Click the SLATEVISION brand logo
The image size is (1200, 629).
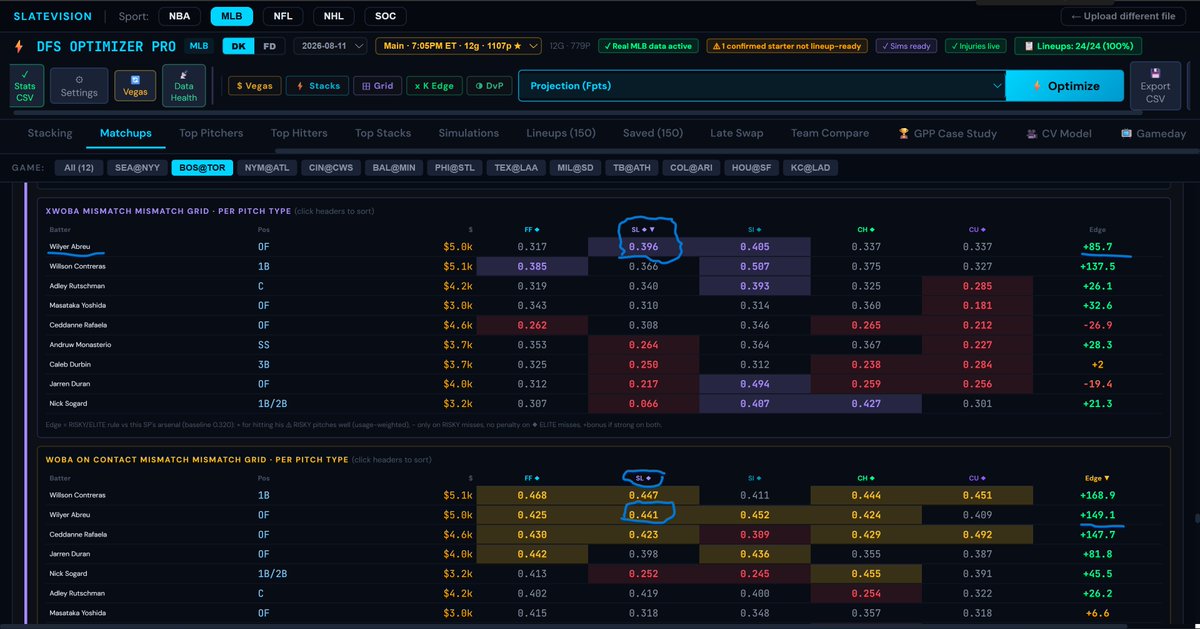tap(52, 16)
